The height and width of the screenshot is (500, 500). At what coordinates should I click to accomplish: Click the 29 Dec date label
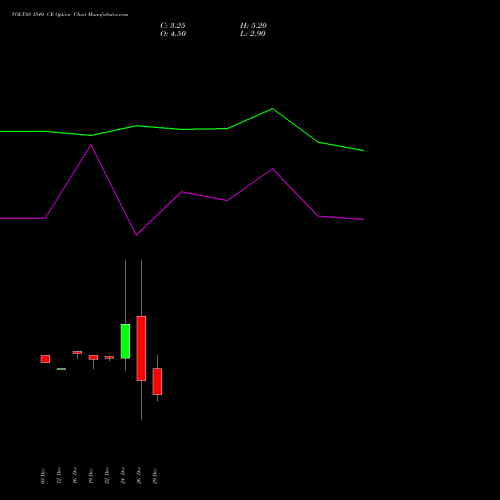(155, 476)
